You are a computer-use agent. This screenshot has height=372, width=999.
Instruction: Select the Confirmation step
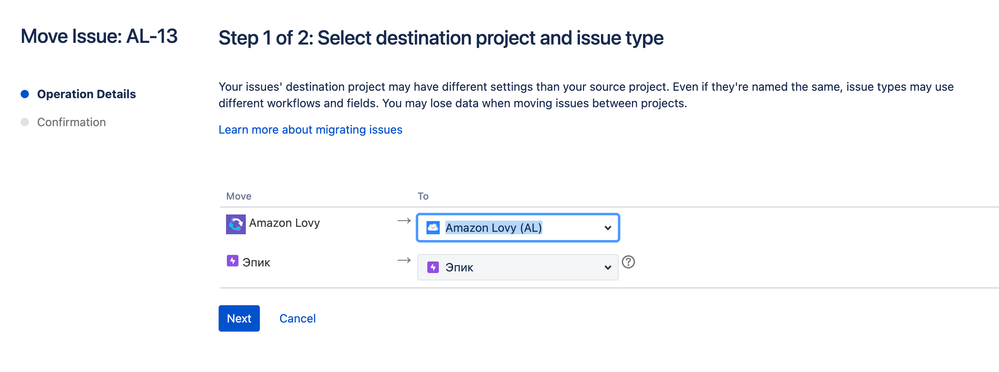(71, 122)
